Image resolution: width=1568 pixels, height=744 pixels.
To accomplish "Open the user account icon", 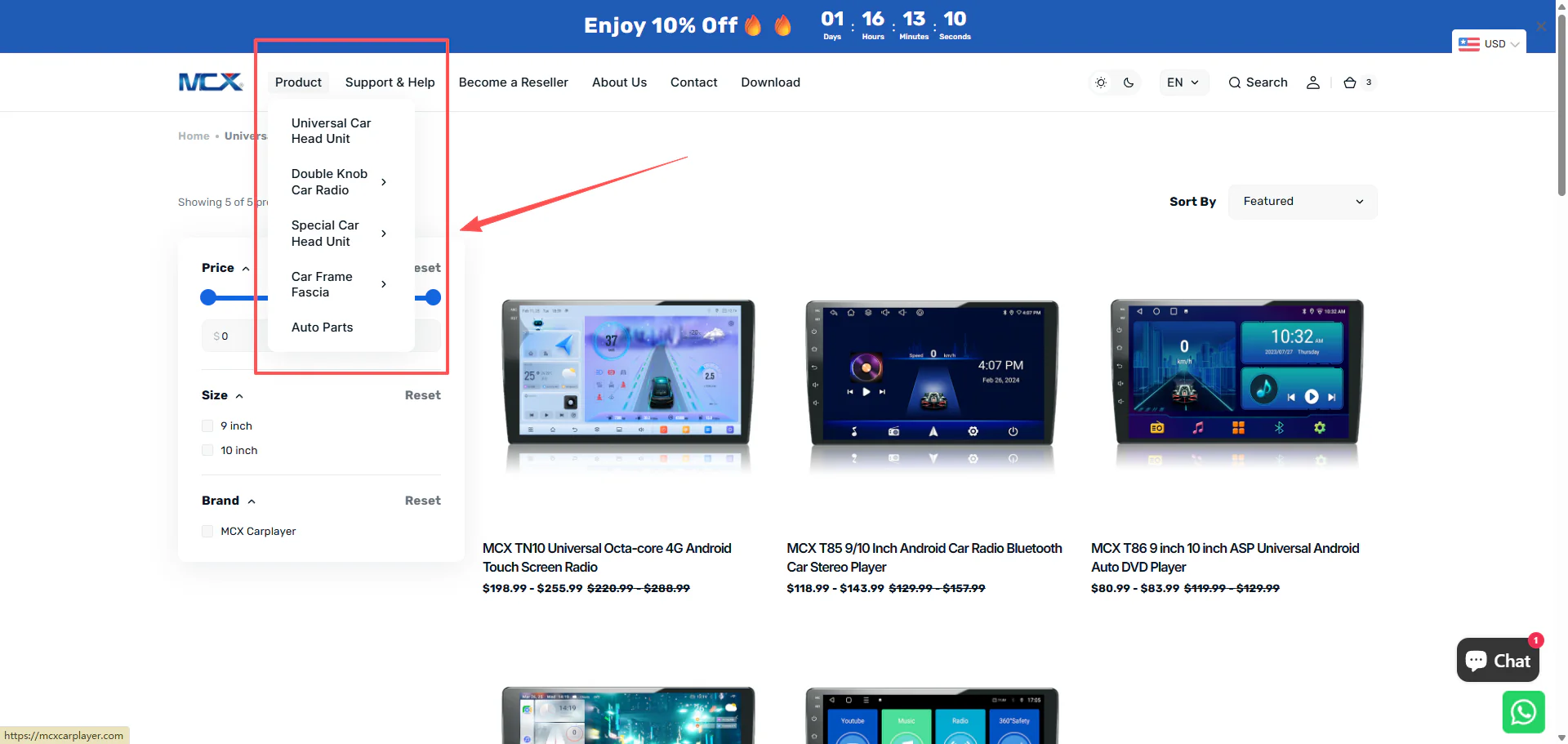I will point(1312,82).
